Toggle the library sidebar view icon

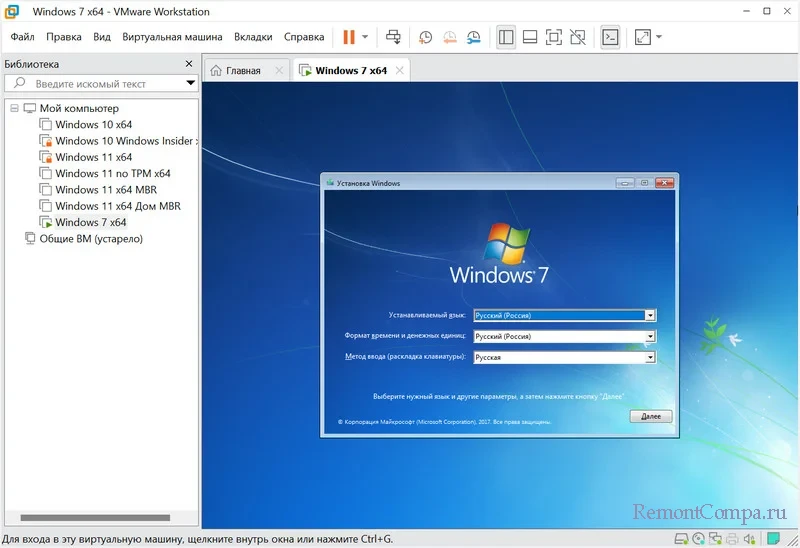click(506, 37)
